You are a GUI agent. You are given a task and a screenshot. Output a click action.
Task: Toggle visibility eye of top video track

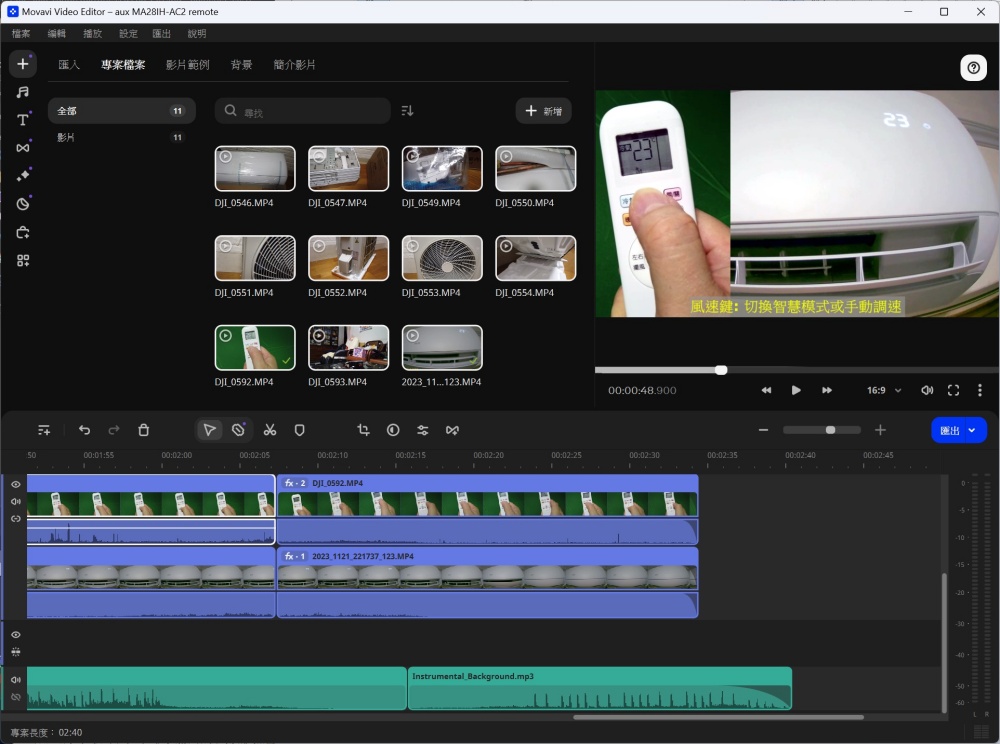(x=16, y=484)
